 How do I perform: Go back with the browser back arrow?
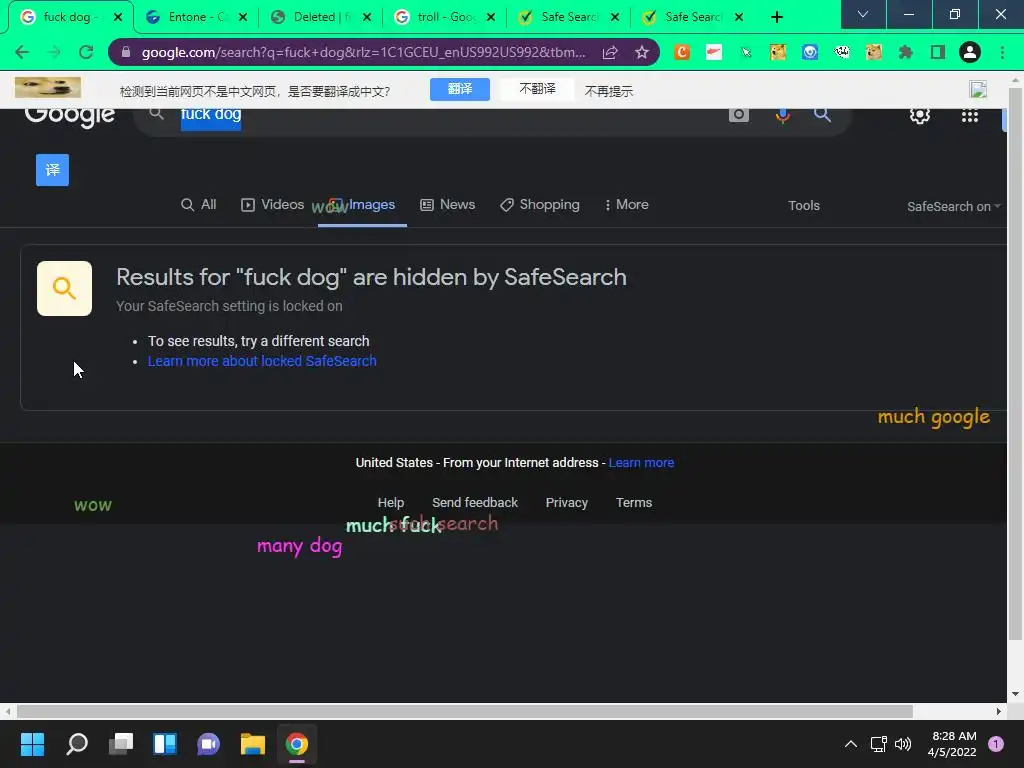[x=22, y=52]
